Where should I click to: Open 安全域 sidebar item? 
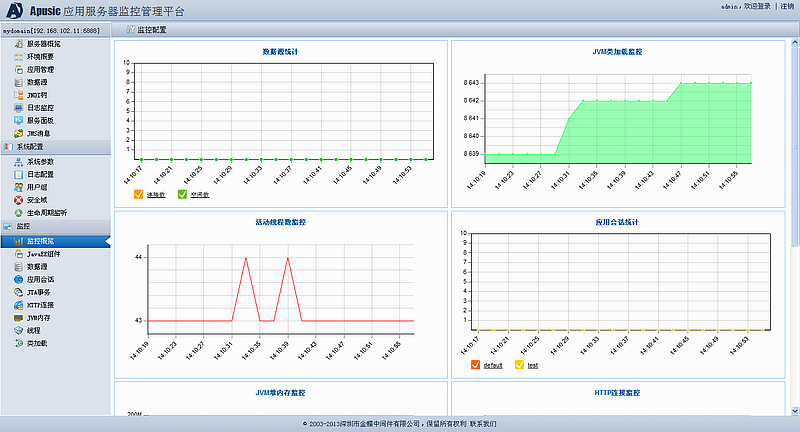click(x=37, y=200)
